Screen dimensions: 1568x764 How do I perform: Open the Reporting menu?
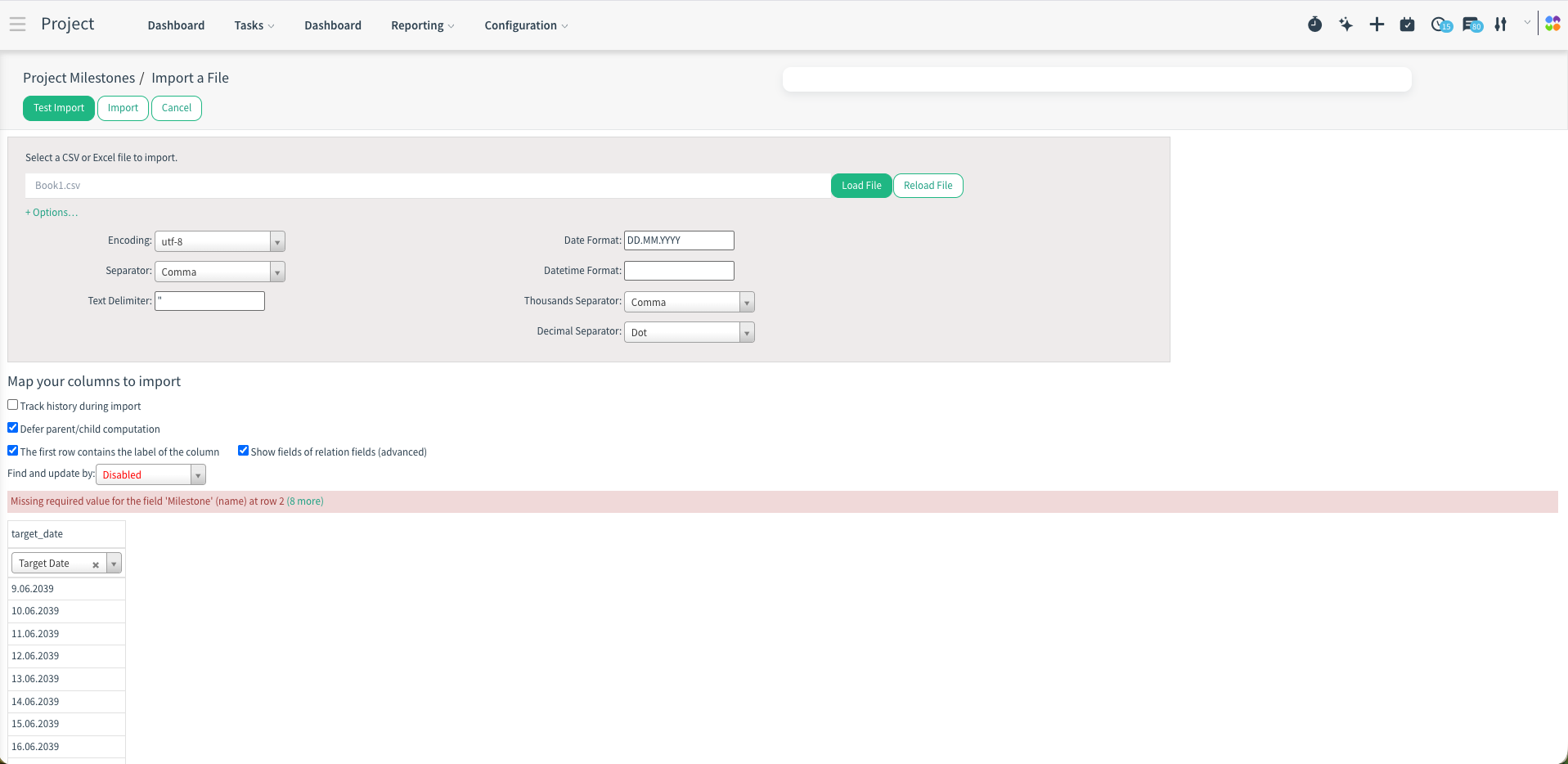tap(422, 25)
